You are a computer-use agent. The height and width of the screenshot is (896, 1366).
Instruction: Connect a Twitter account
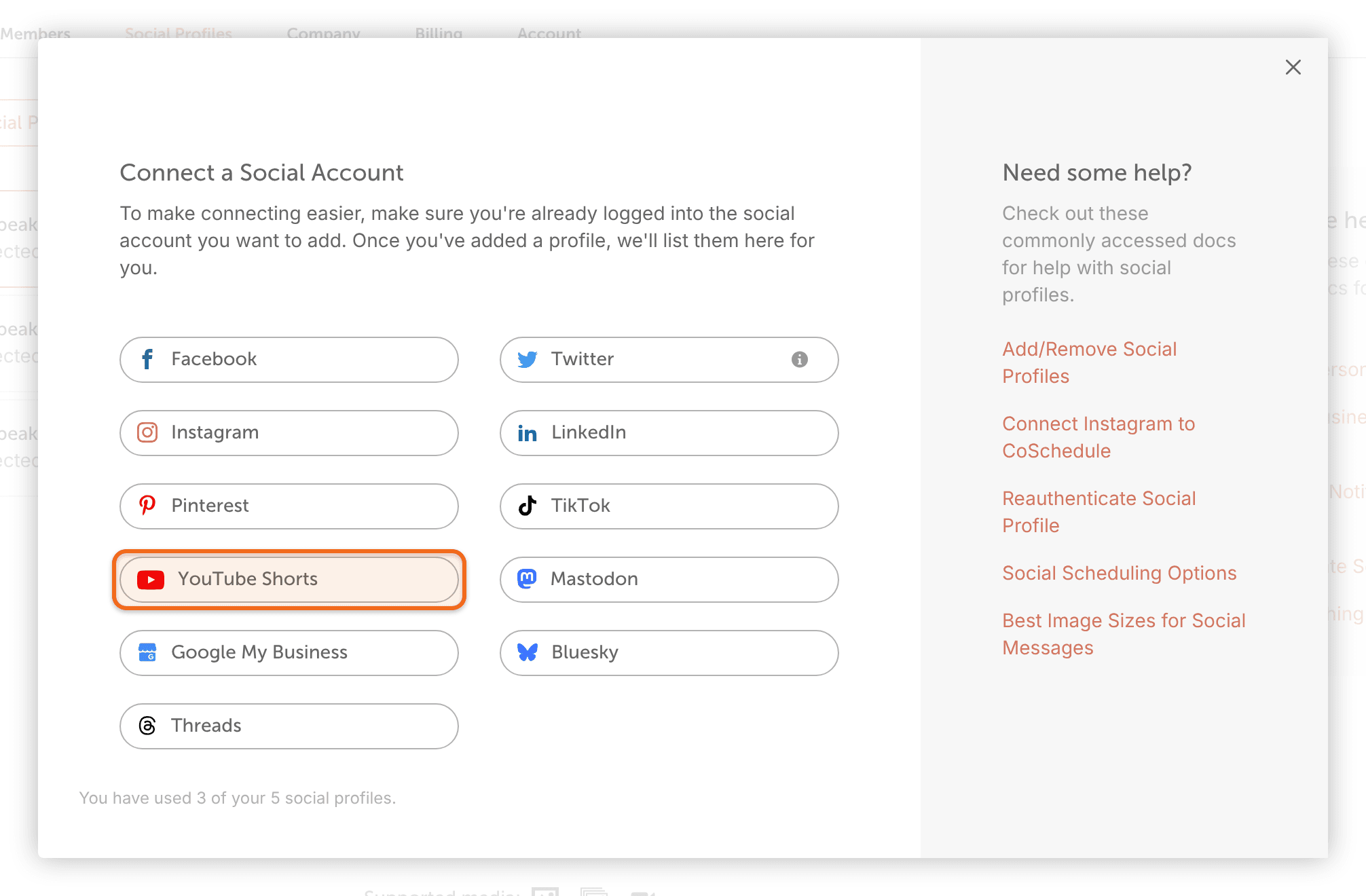669,360
